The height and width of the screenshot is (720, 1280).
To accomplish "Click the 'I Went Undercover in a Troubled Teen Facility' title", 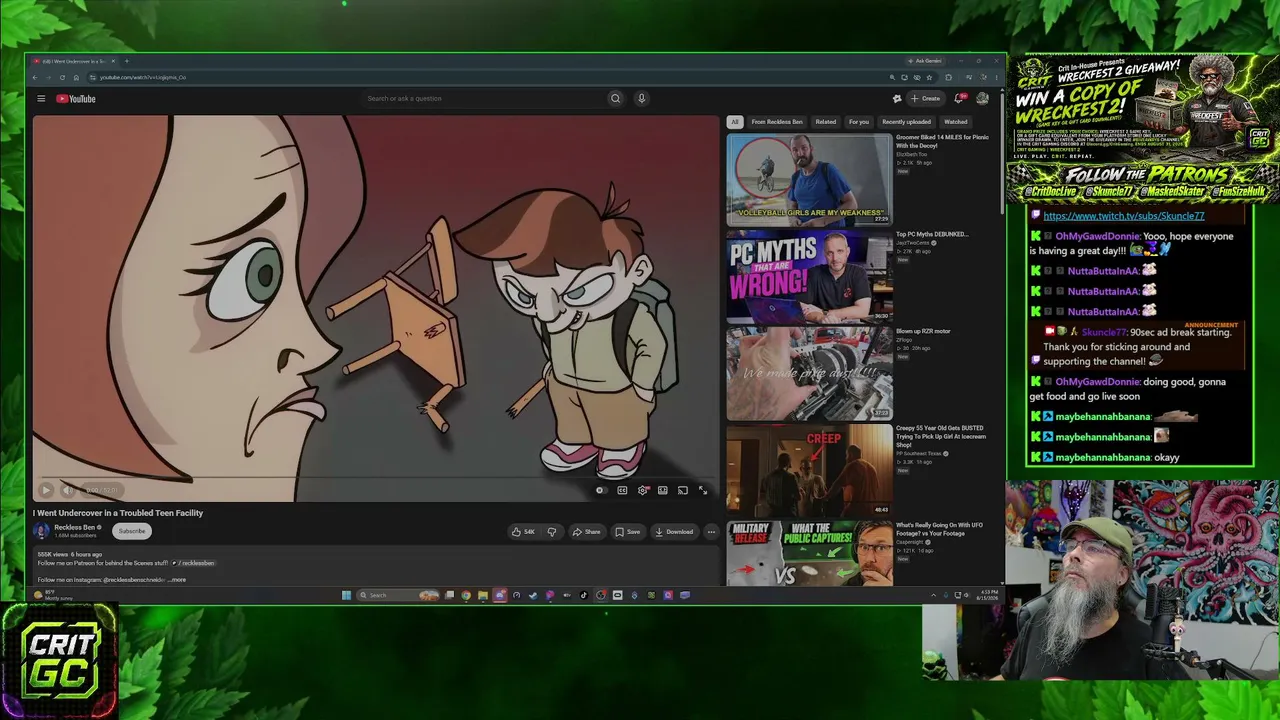I will pyautogui.click(x=118, y=513).
